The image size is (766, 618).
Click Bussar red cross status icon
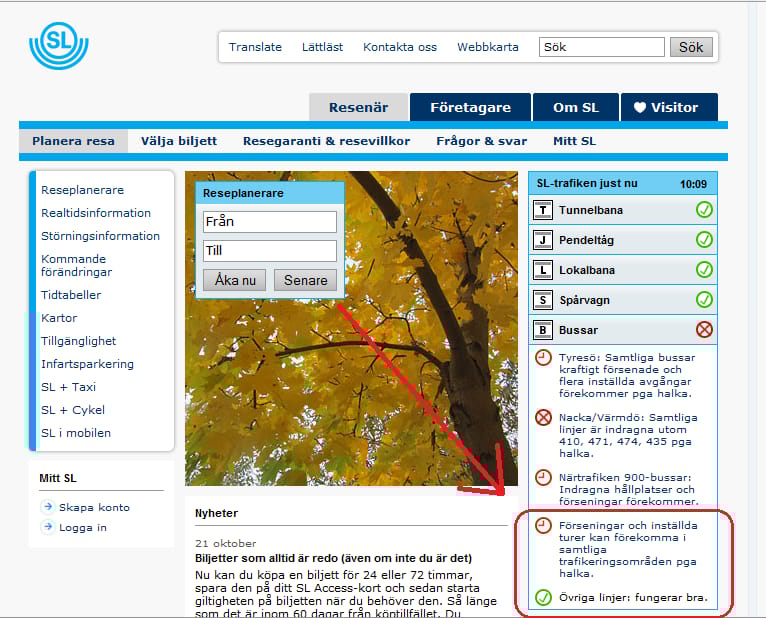tap(704, 329)
